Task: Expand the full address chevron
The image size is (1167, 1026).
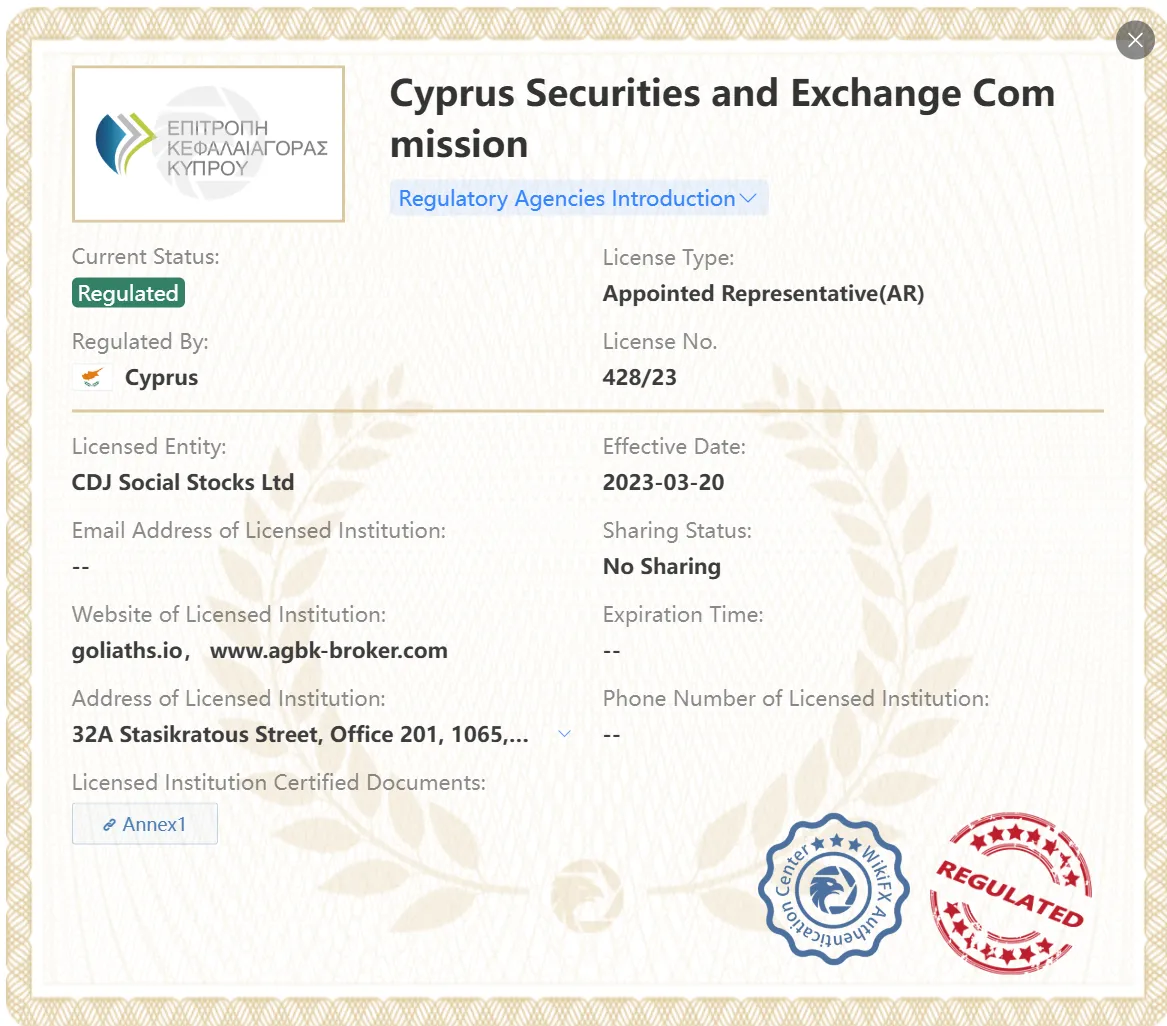Action: pos(565,734)
